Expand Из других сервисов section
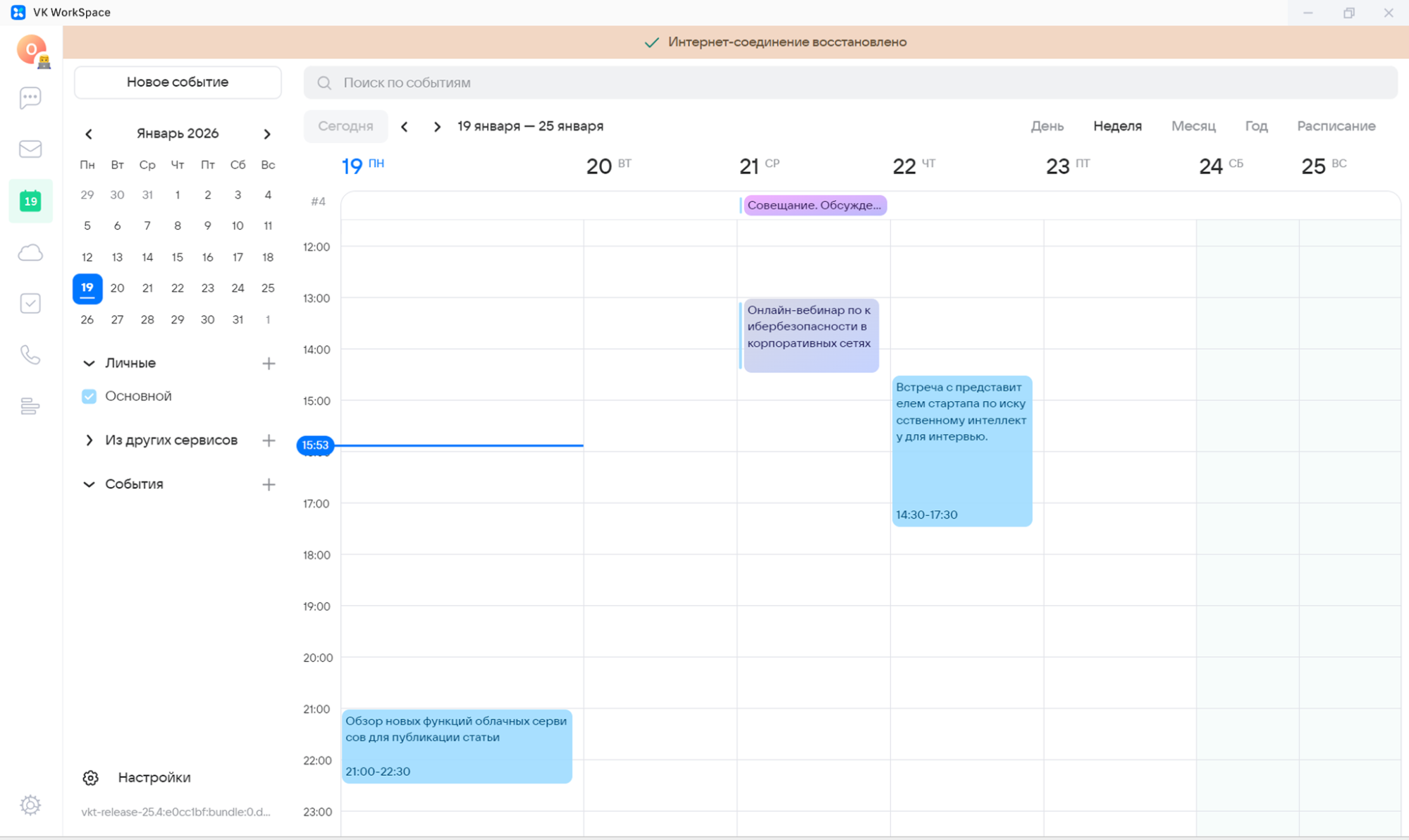1409x840 pixels. [x=89, y=440]
